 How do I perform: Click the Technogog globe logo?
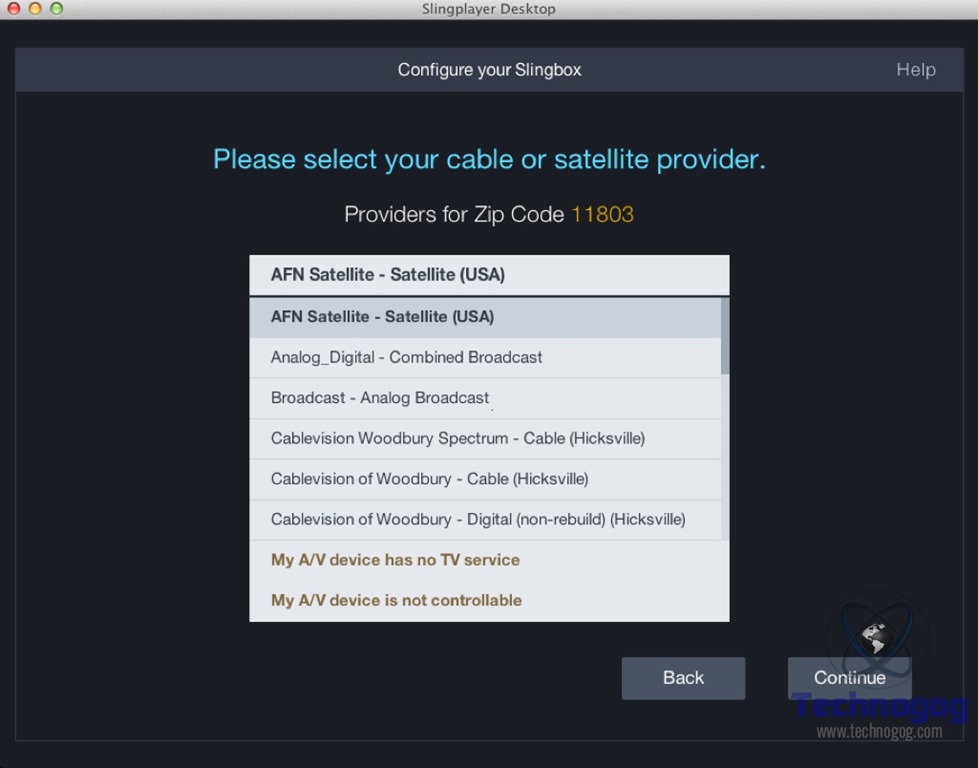coord(876,637)
